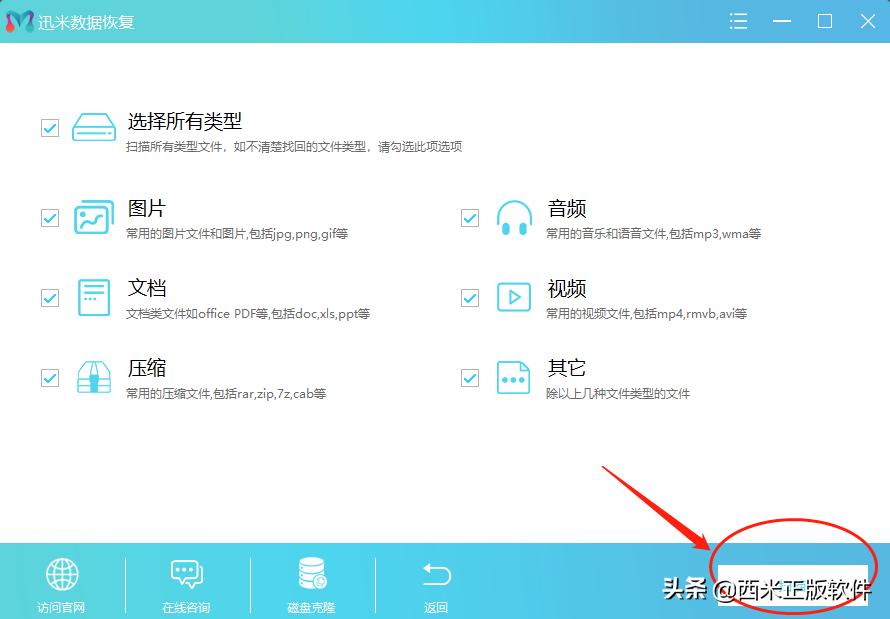Click the 压缩 archive stack icon
The height and width of the screenshot is (619, 890).
(x=93, y=377)
